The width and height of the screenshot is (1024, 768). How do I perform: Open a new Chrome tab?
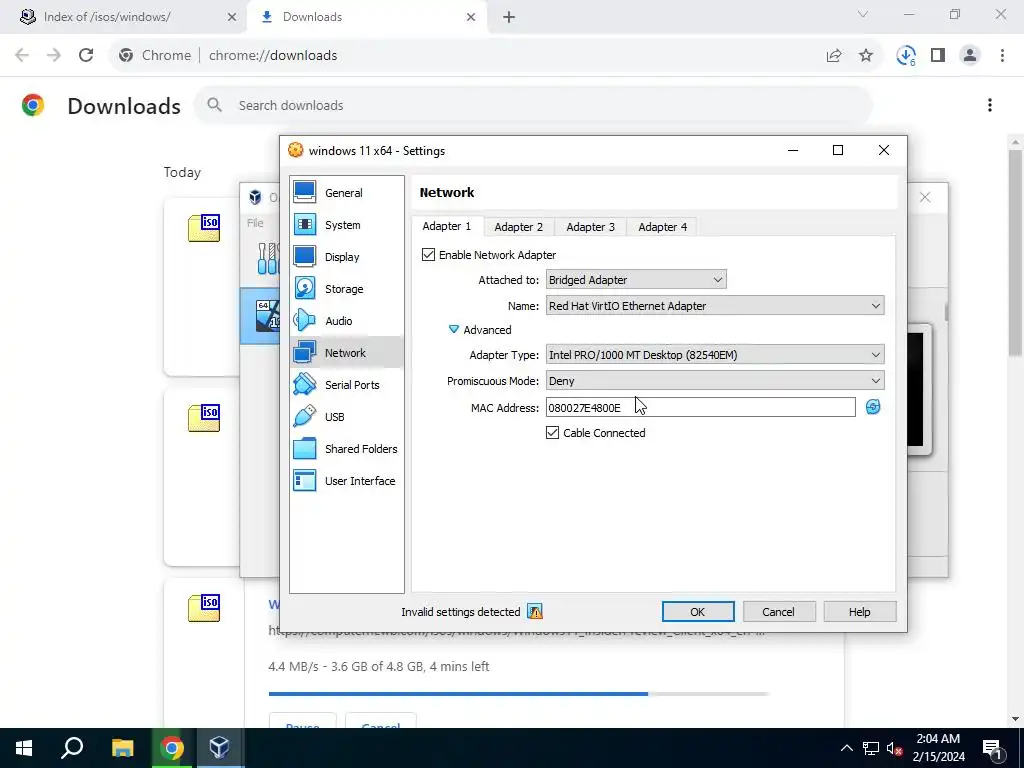click(x=509, y=17)
